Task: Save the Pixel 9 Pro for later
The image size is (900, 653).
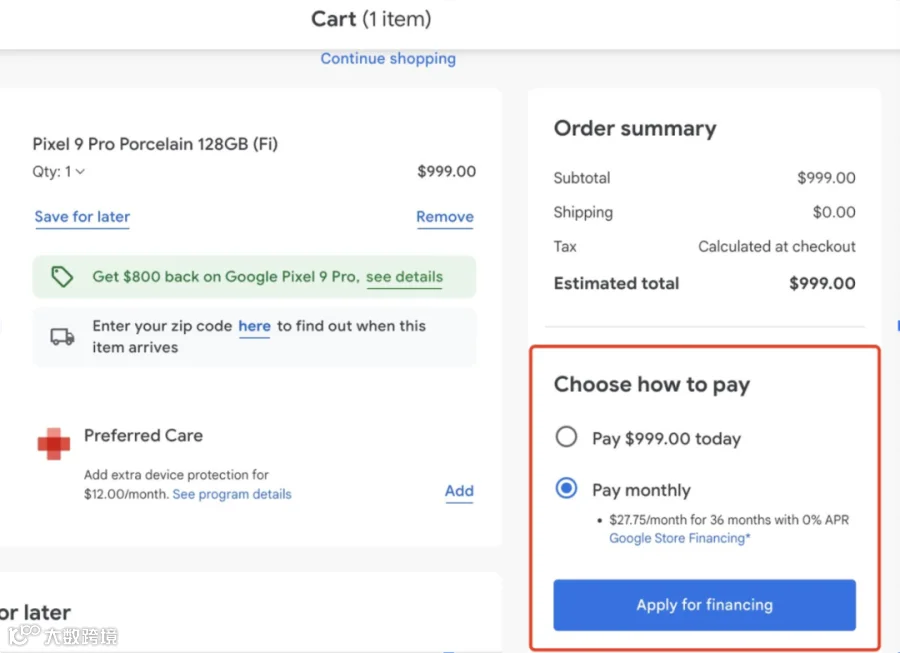Action: click(82, 217)
